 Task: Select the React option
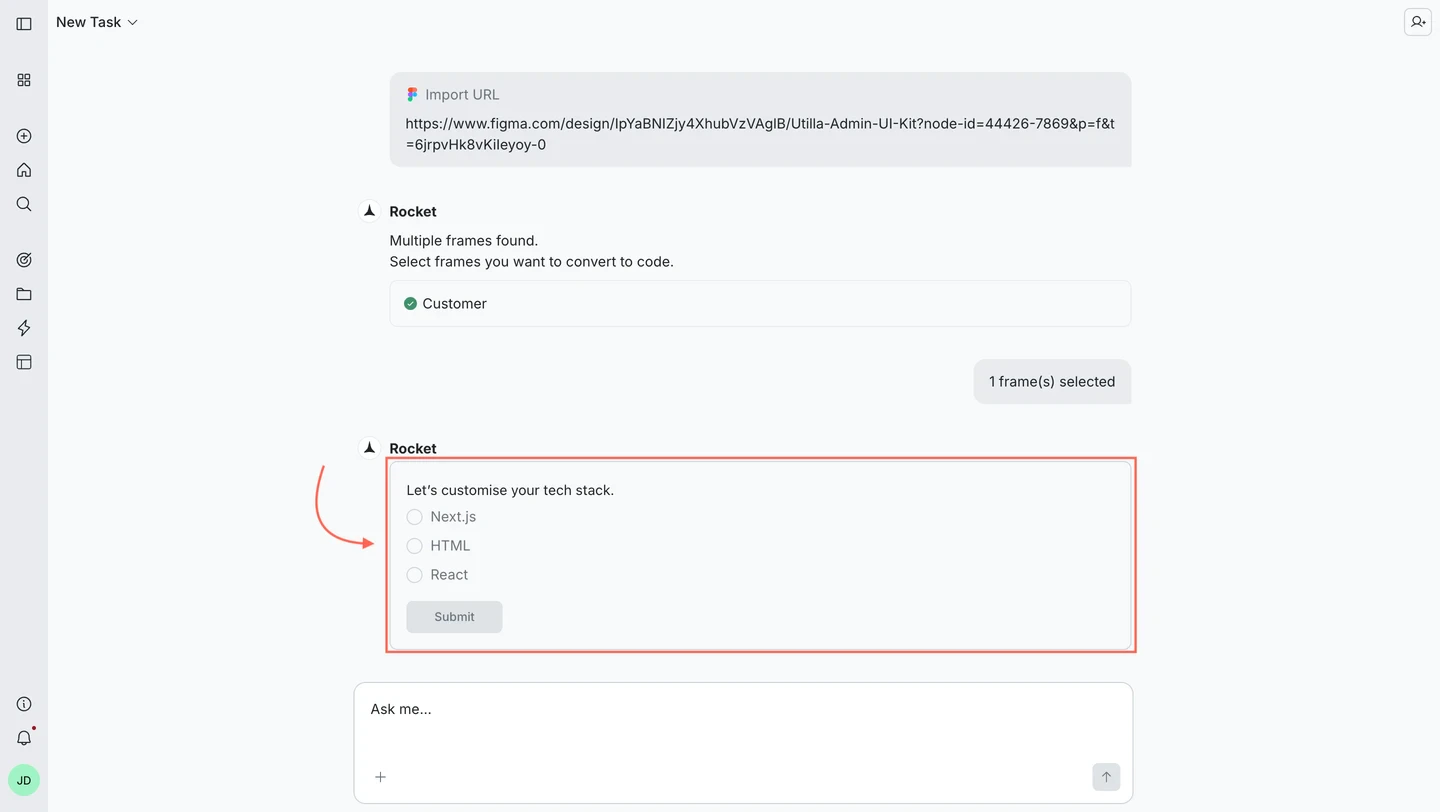coord(414,575)
